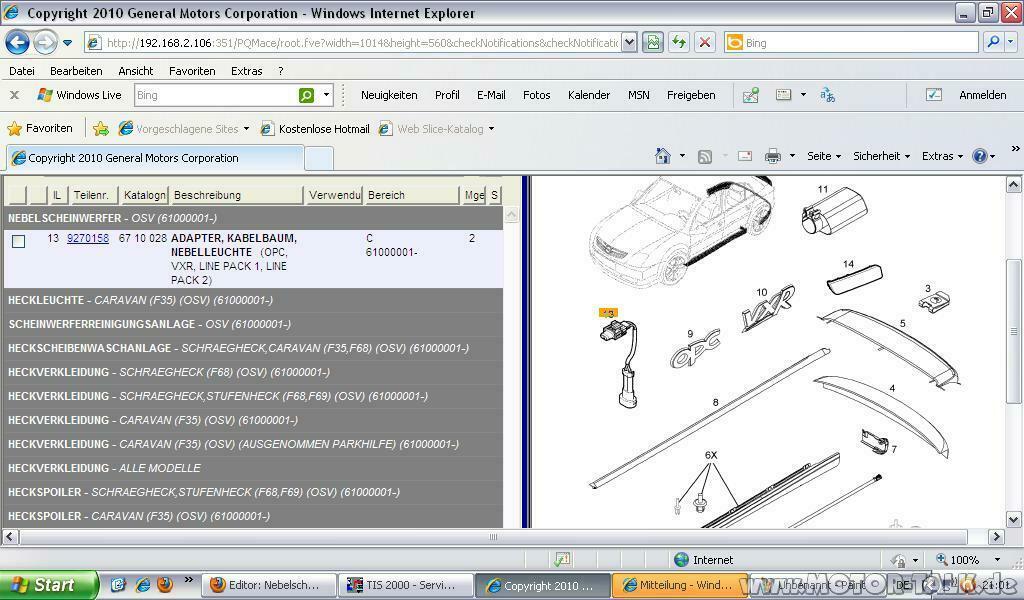
Task: Expand the Web Slice-Katalog dropdown
Action: point(491,129)
